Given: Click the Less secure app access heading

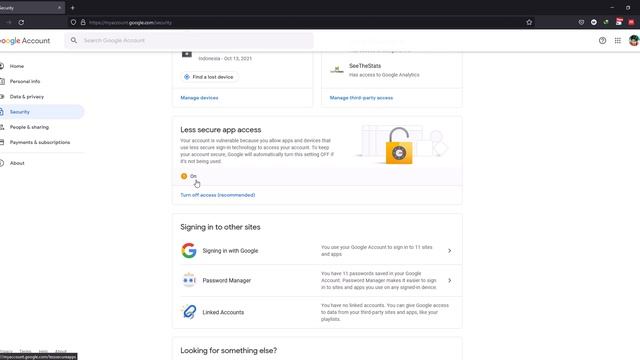Looking at the screenshot, I should pos(220,130).
